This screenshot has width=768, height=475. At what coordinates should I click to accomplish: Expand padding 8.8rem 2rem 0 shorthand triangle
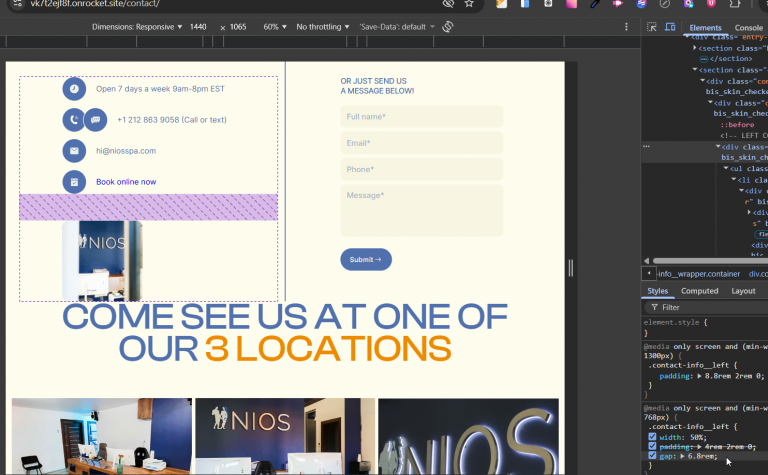699,376
